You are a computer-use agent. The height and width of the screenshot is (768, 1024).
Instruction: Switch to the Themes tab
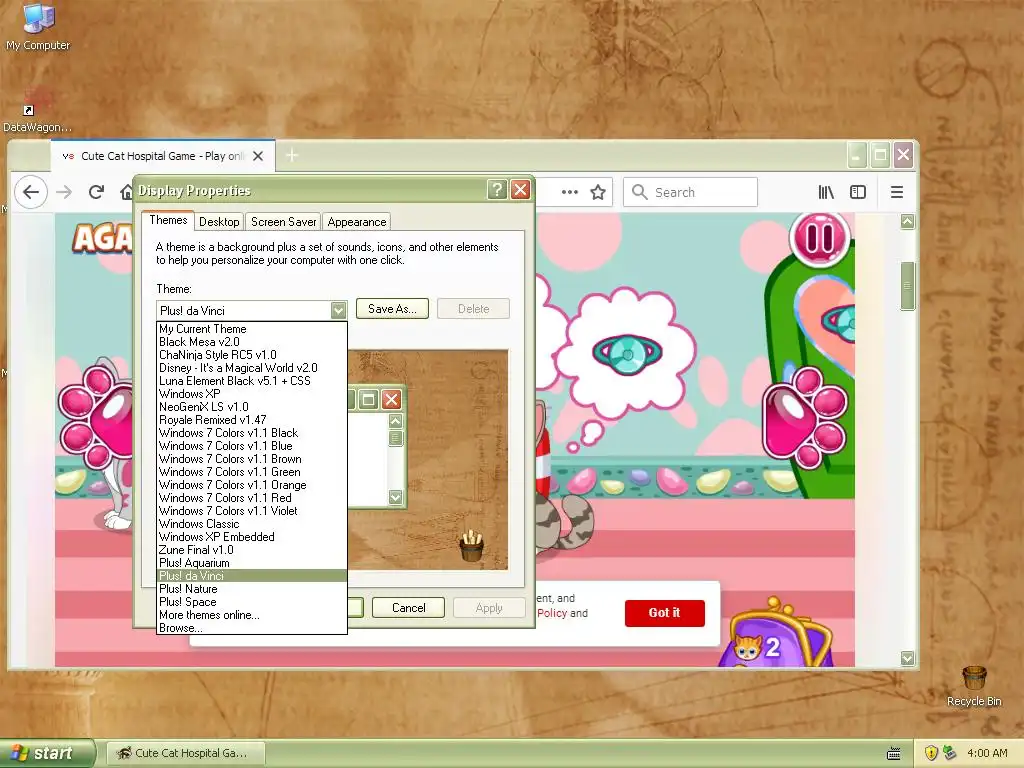point(168,220)
